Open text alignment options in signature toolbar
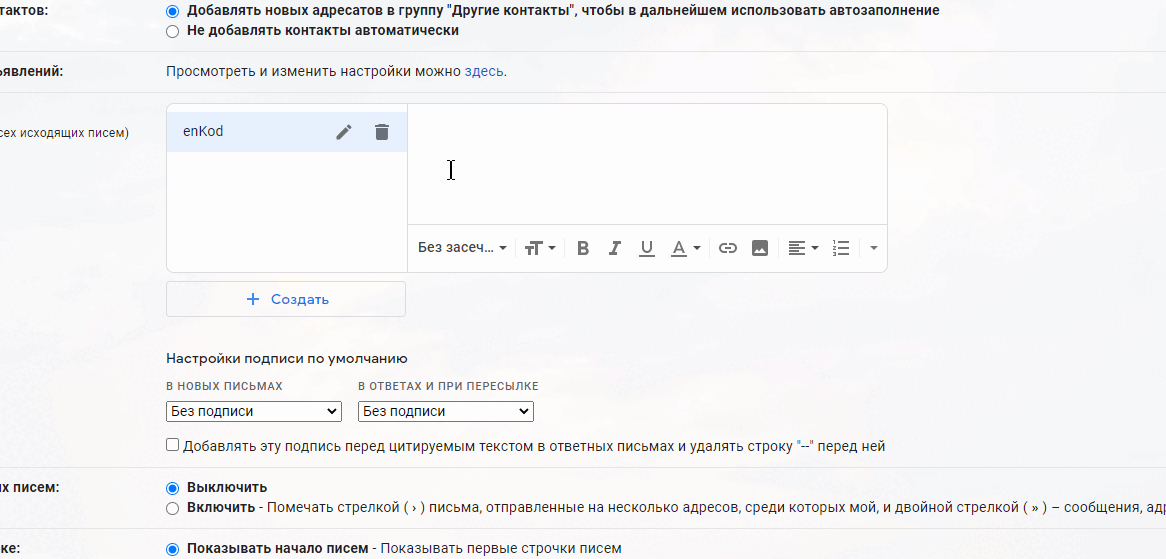Screen dimensions: 1166x559 pyautogui.click(x=803, y=248)
